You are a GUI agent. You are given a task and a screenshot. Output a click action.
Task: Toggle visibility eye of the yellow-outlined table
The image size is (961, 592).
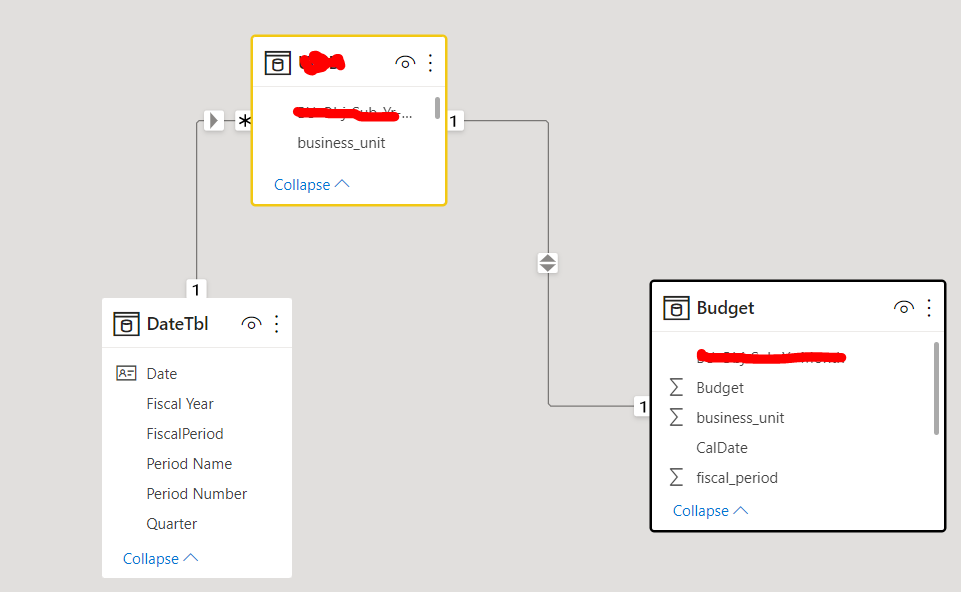405,63
